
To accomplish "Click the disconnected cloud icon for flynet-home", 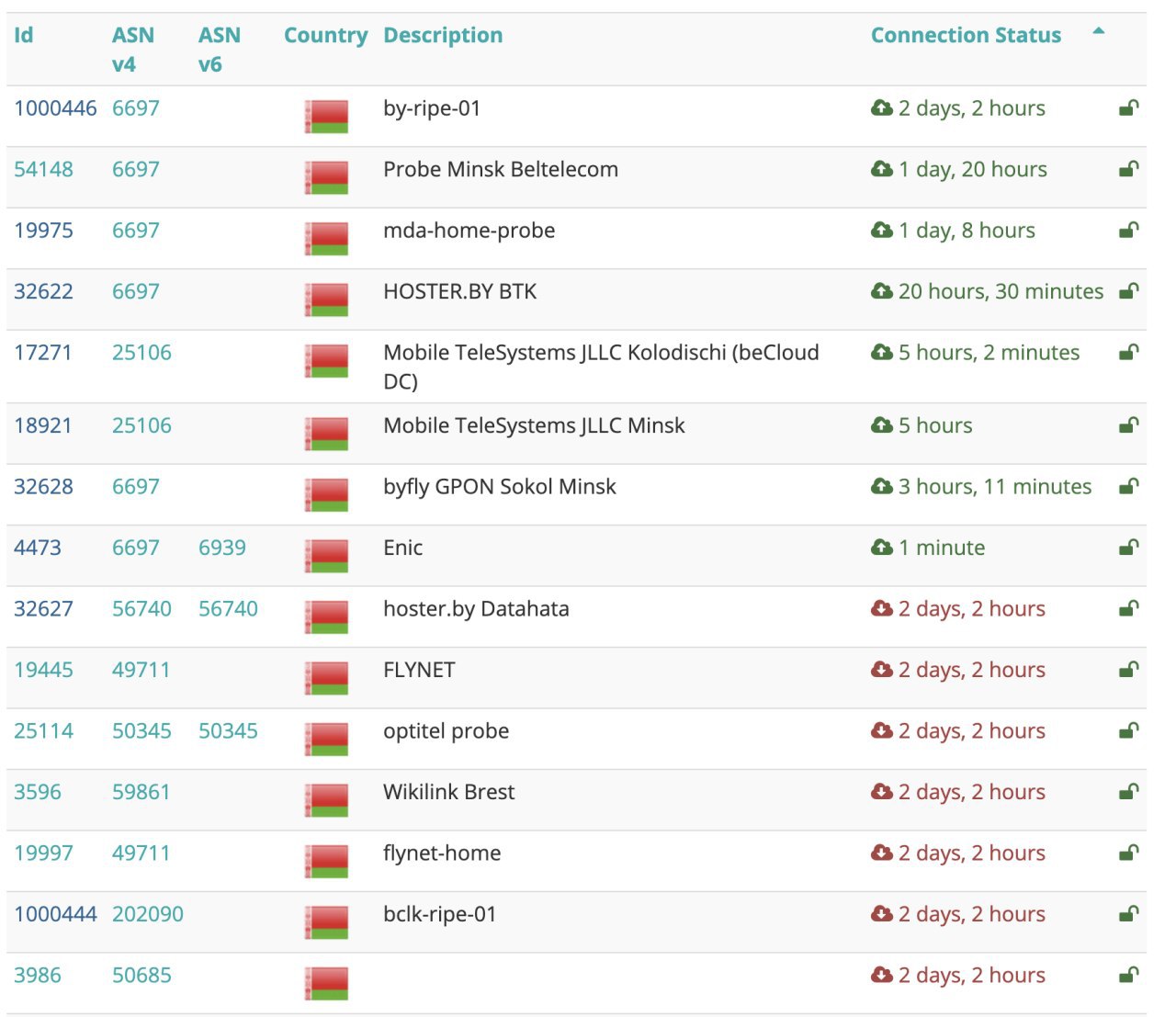I will point(882,853).
